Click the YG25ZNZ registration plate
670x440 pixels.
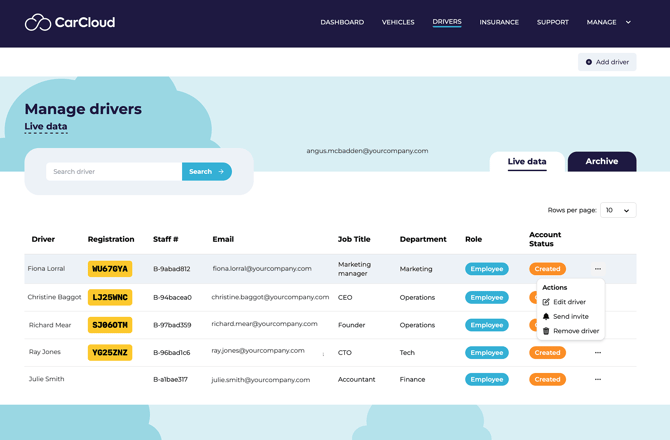tap(110, 353)
